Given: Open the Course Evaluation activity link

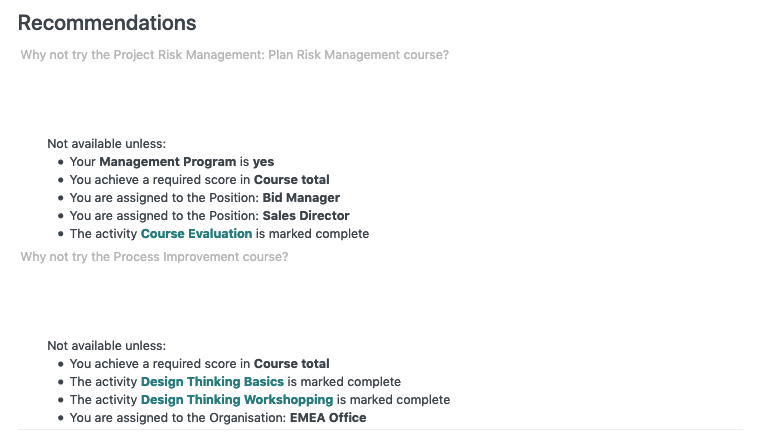Looking at the screenshot, I should (x=196, y=234).
